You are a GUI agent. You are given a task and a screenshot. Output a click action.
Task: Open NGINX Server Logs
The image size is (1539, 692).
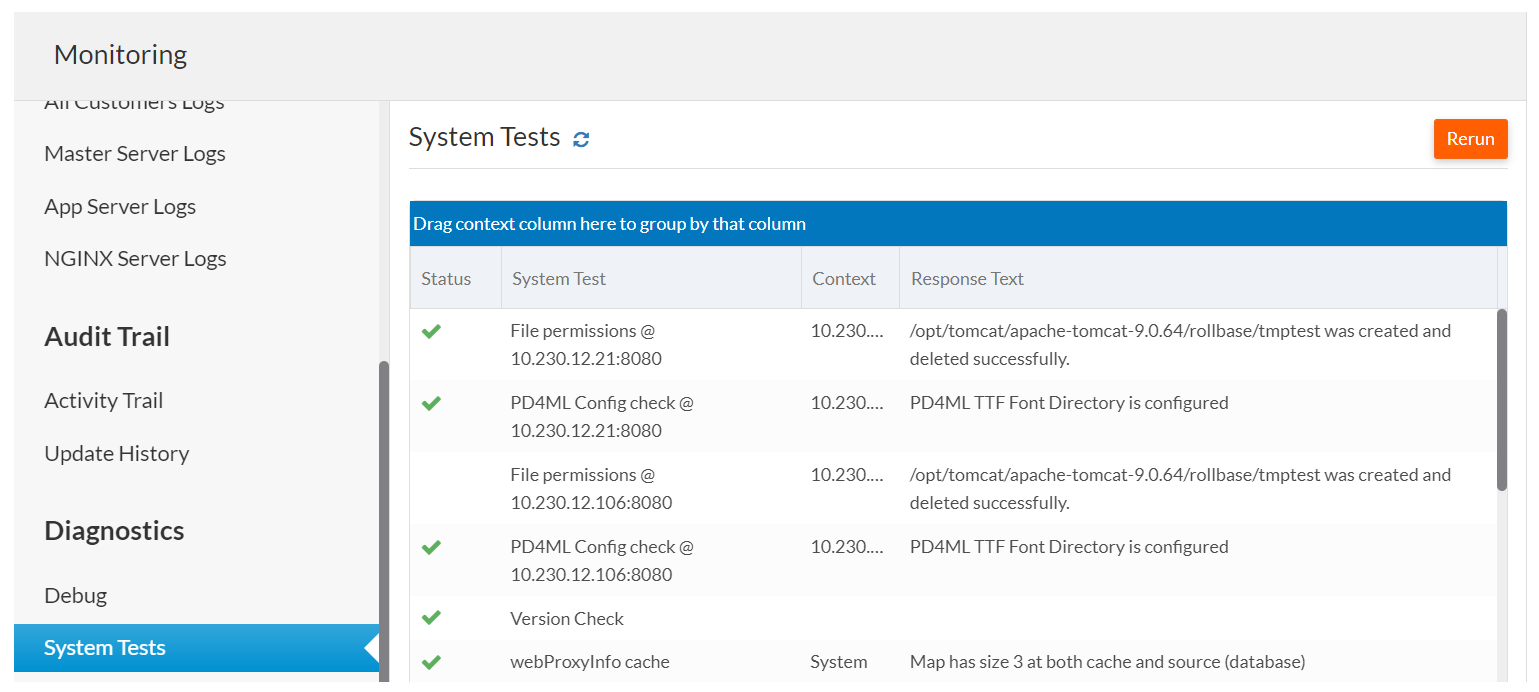(135, 259)
